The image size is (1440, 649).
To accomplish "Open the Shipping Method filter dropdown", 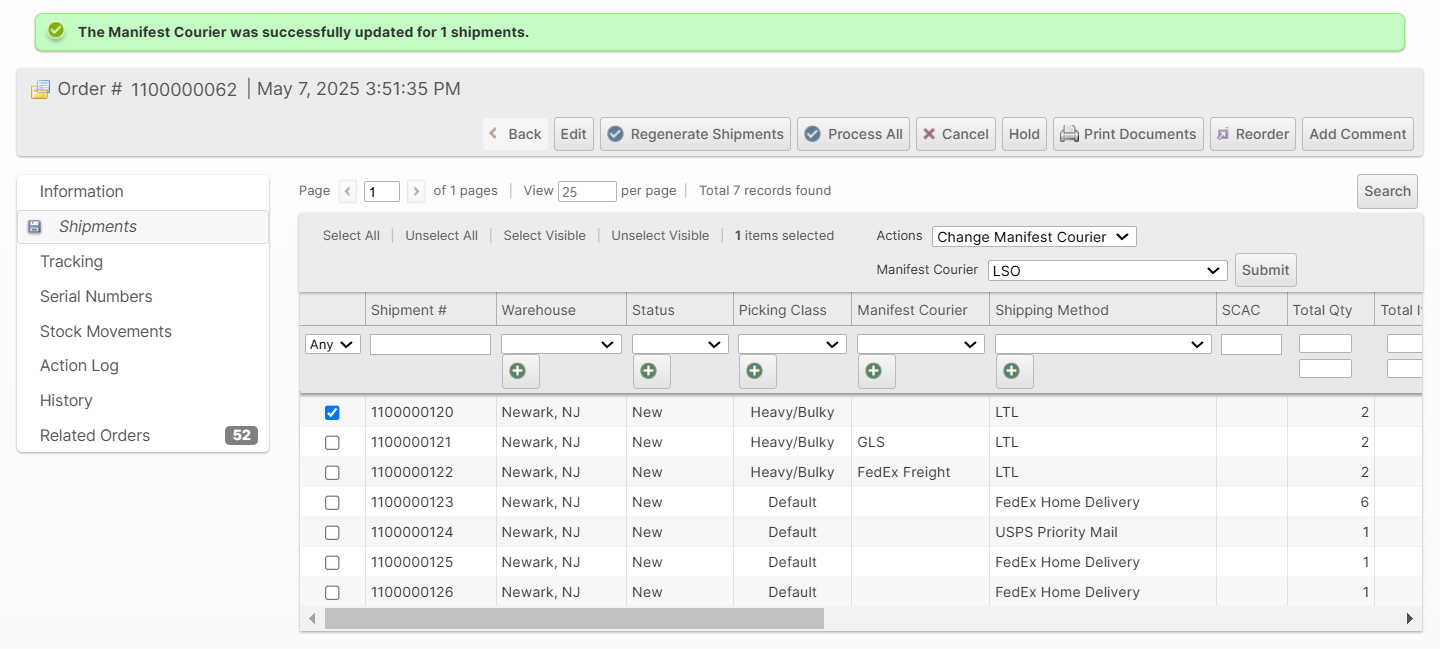I will 1102,344.
